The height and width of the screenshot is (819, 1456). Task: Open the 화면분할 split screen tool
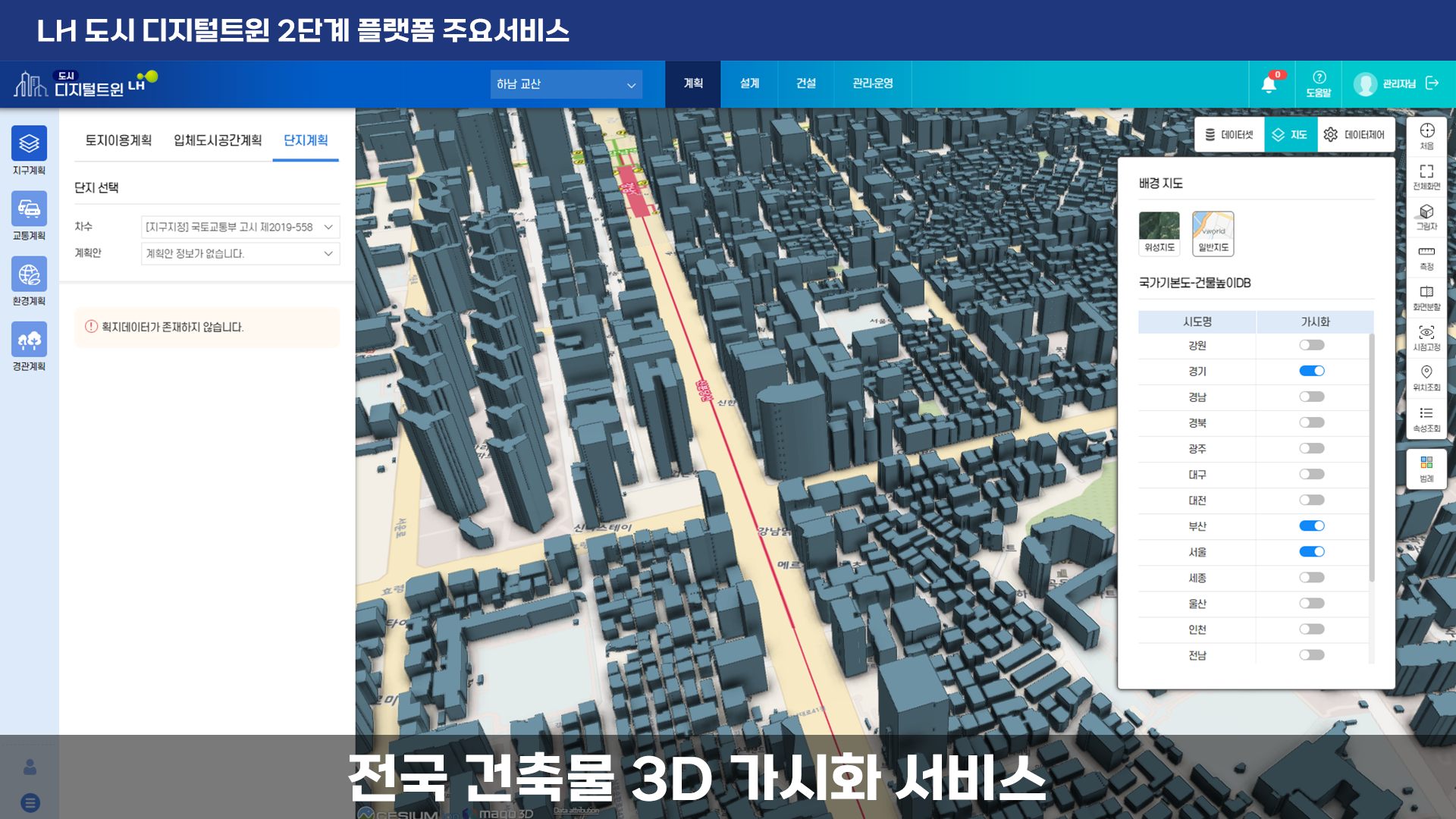coord(1426,297)
